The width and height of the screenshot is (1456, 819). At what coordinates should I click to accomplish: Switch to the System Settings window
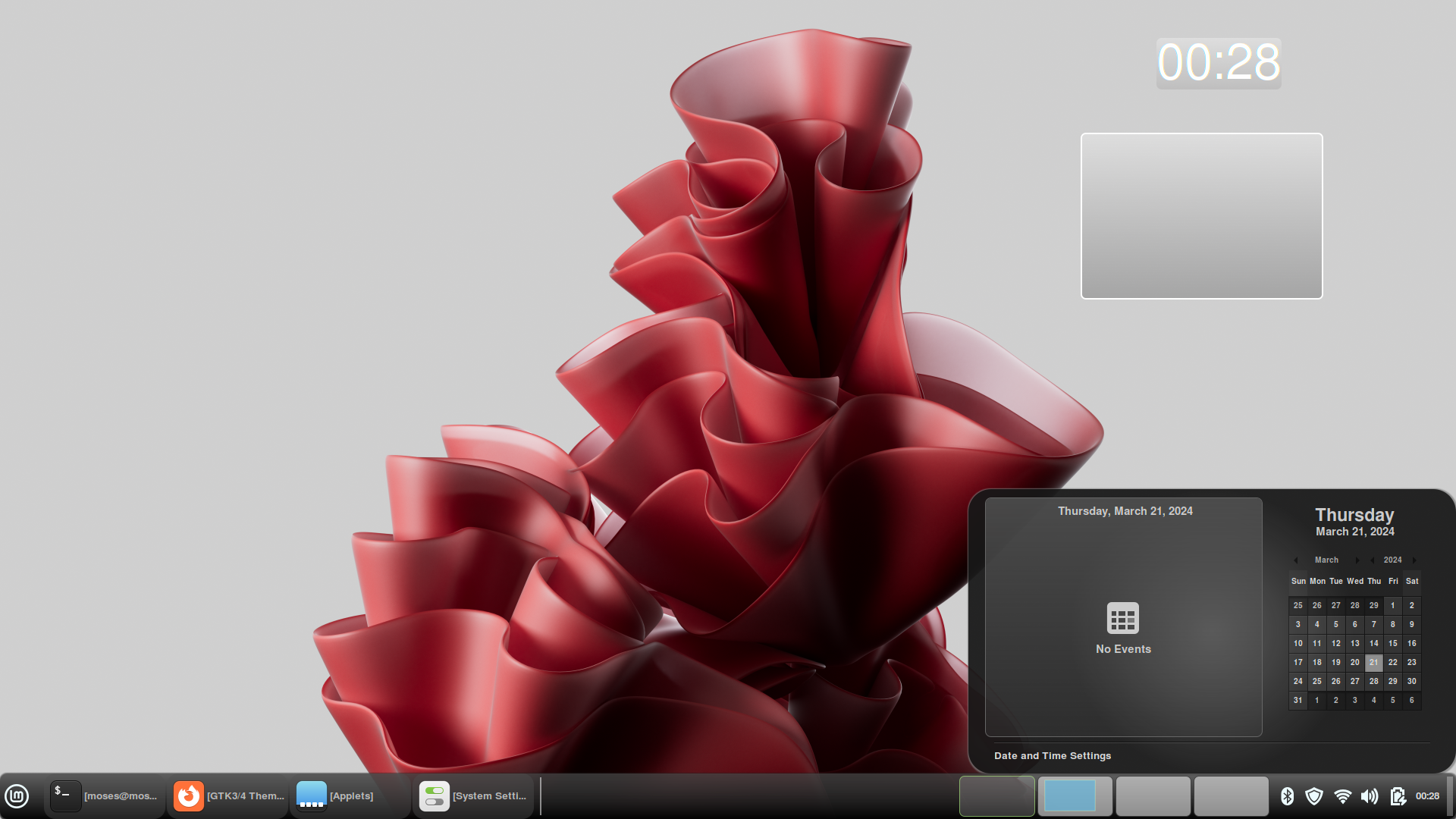pos(473,796)
